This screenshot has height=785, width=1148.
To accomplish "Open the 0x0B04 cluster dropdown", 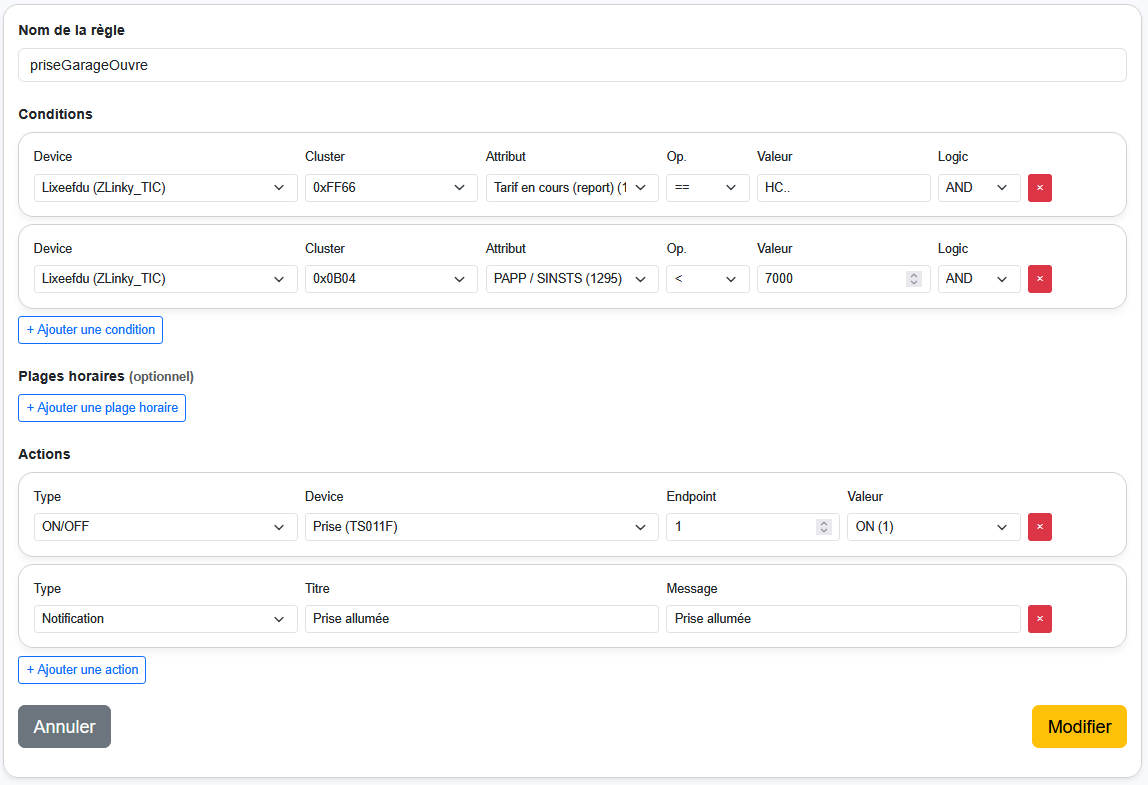I will [x=390, y=279].
